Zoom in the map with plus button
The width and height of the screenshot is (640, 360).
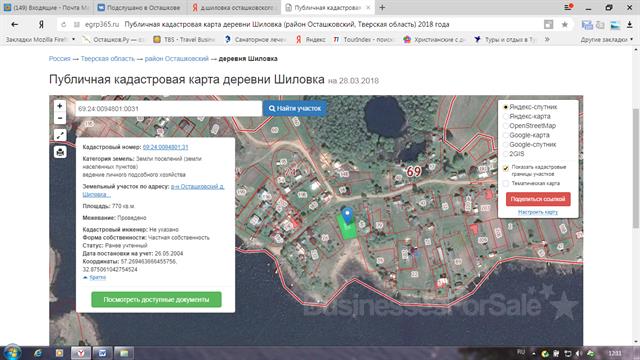tap(60, 106)
